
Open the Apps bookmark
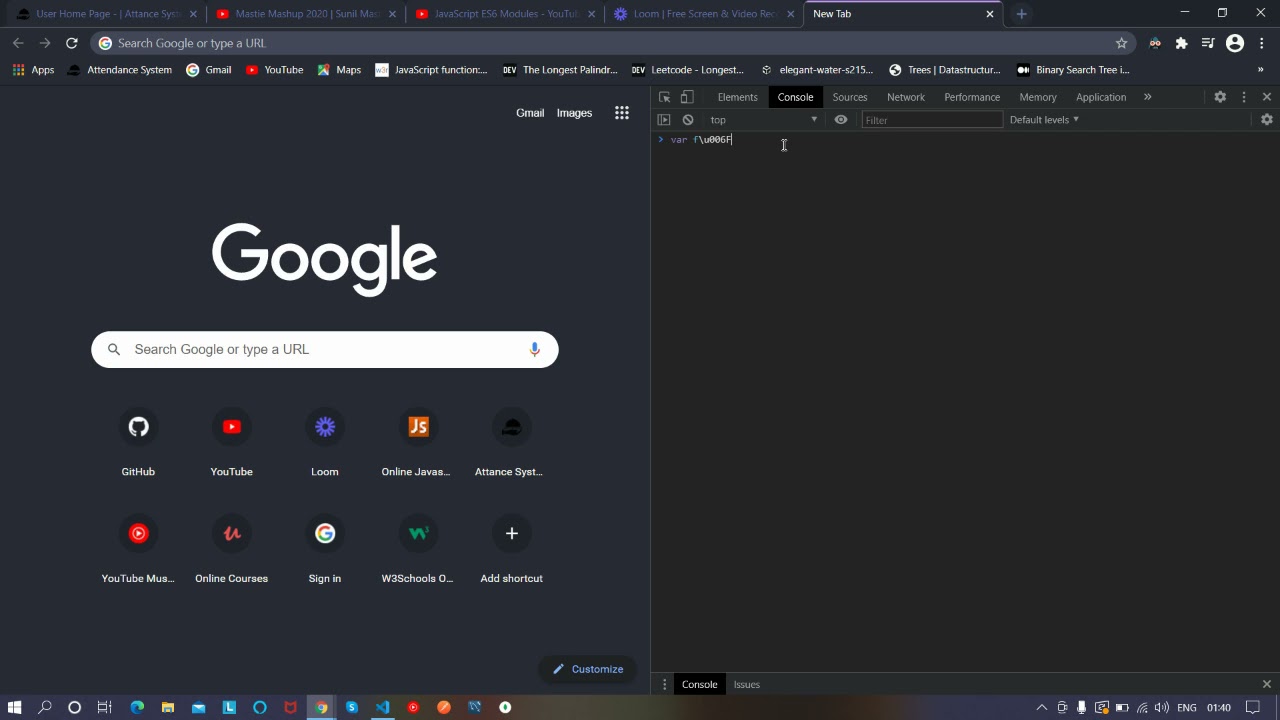[33, 70]
